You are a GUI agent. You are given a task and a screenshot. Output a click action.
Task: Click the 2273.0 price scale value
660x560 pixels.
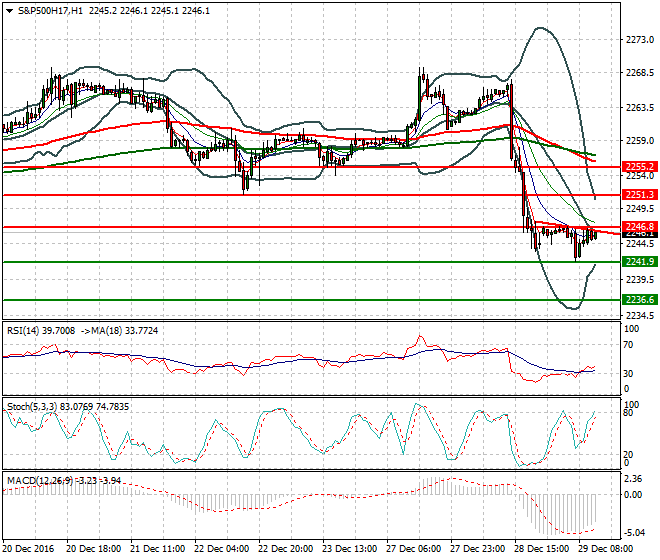point(640,40)
